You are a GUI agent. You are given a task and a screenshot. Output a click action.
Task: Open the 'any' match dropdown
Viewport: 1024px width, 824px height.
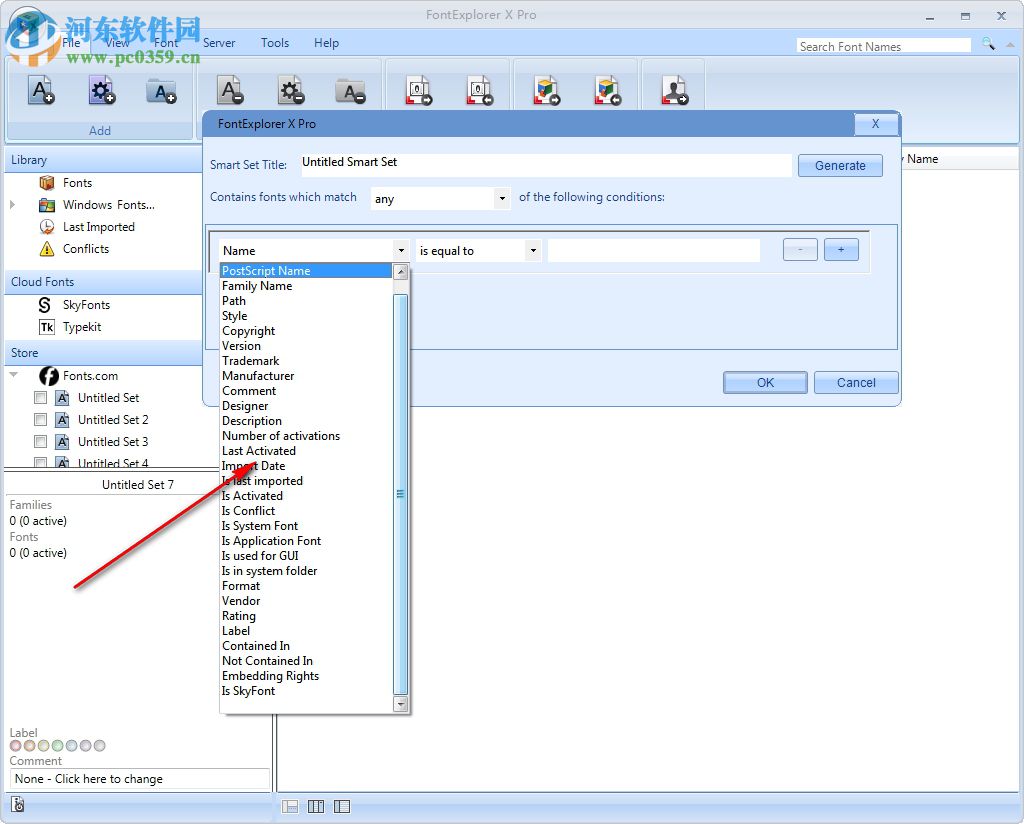click(502, 198)
